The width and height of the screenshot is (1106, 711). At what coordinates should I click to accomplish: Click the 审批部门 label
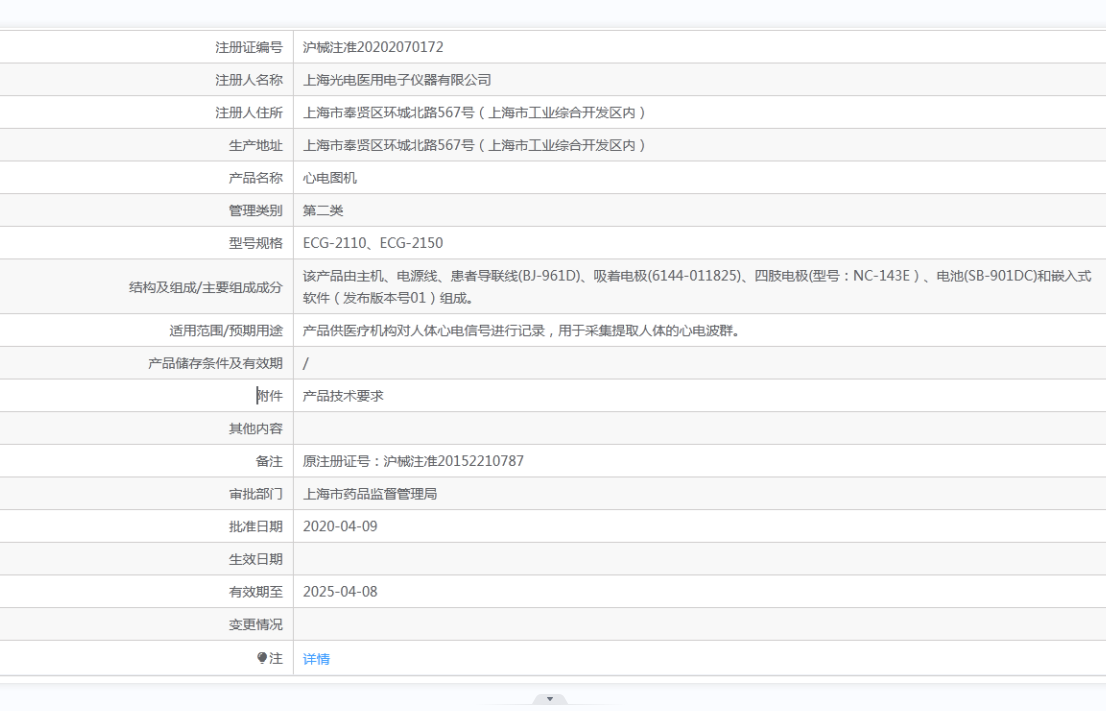point(255,494)
